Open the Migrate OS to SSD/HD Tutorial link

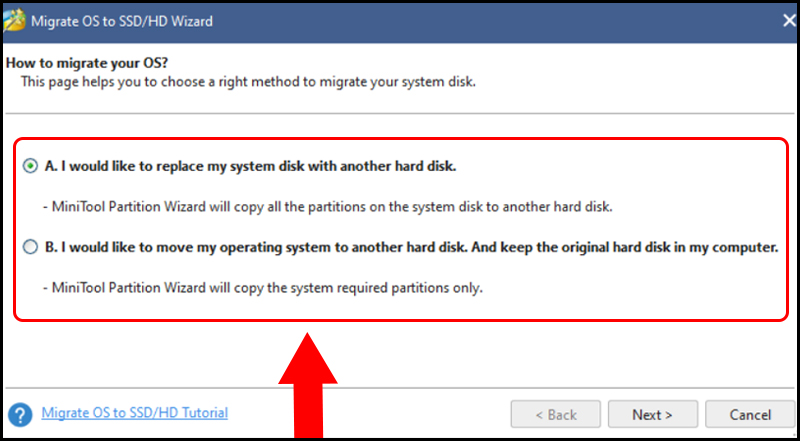pyautogui.click(x=135, y=412)
